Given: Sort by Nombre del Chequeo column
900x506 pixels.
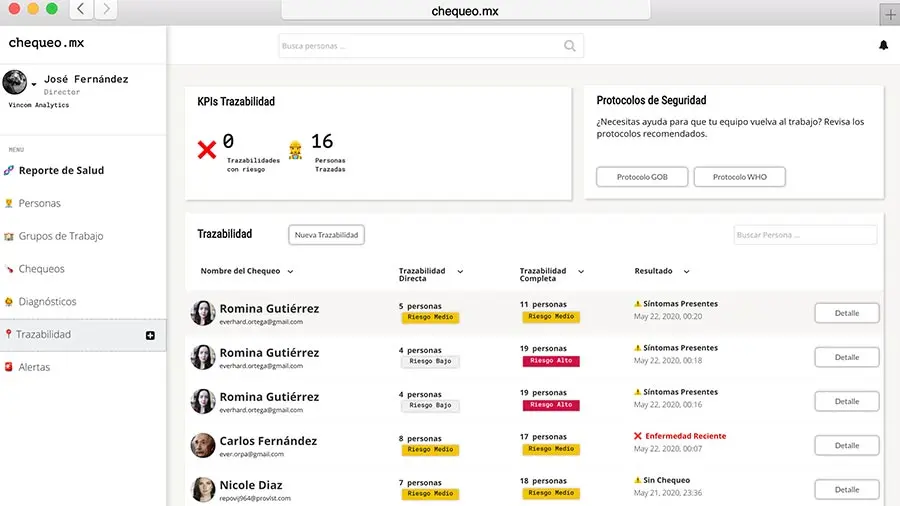Looking at the screenshot, I should [290, 271].
